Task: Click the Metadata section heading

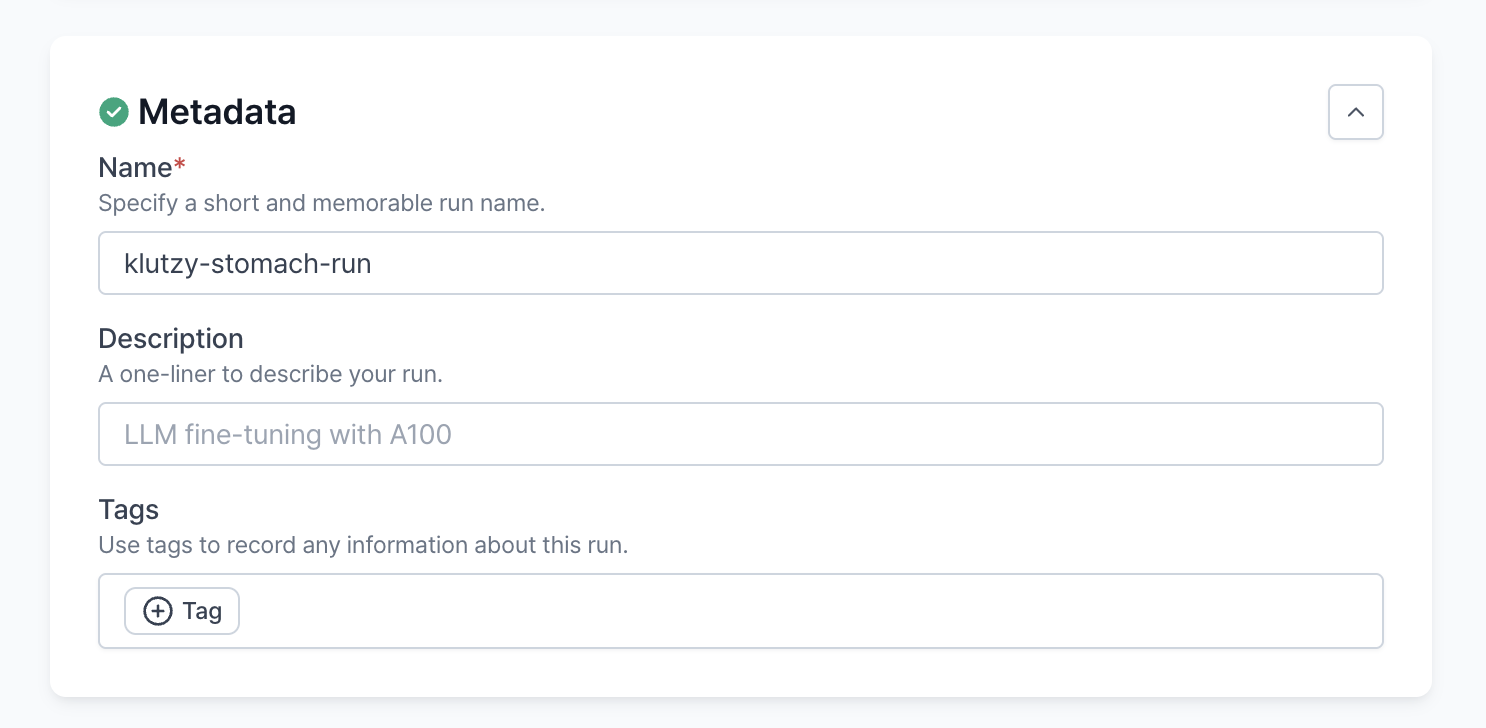Action: 217,112
